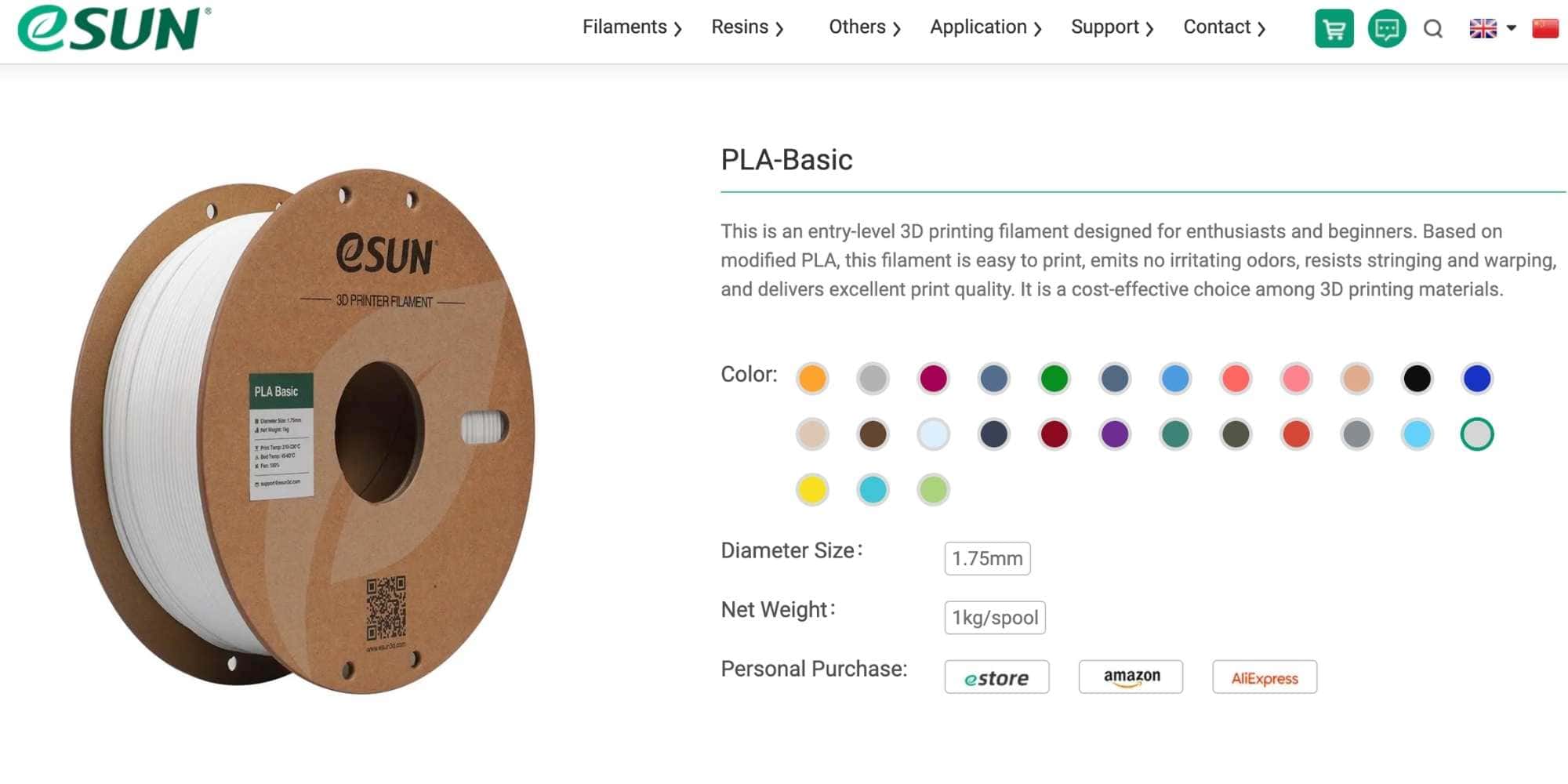
Task: Open the Application menu item
Action: [x=985, y=27]
